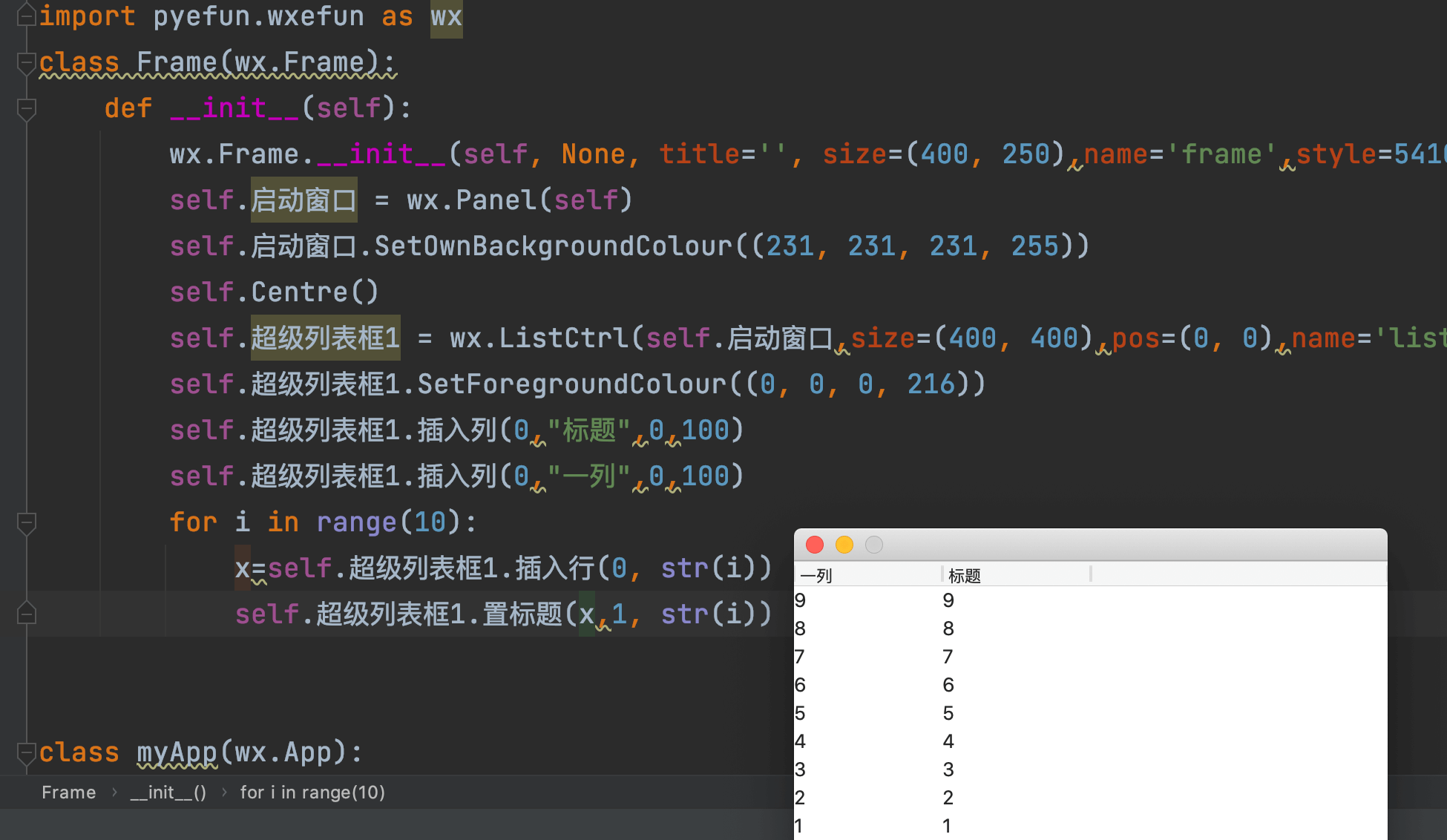This screenshot has width=1447, height=840.
Task: Click the 置标题 method call
Action: pos(523,614)
